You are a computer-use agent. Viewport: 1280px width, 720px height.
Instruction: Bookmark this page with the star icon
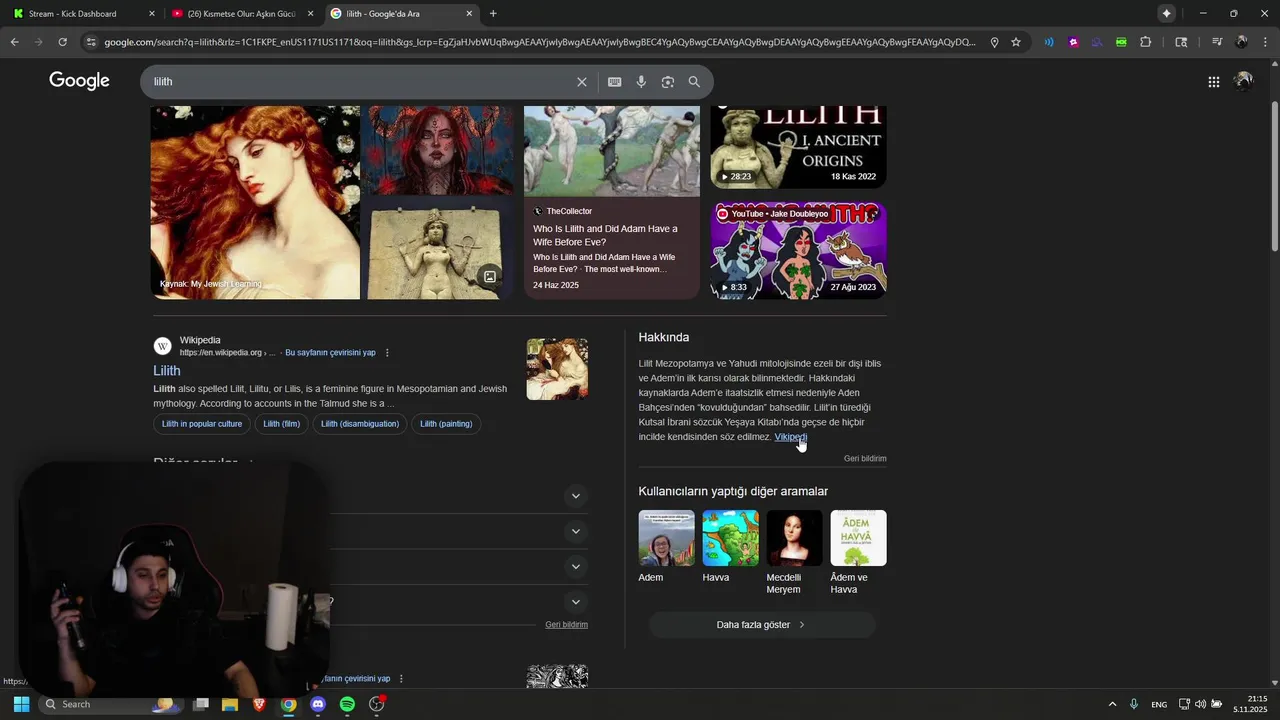(1016, 42)
